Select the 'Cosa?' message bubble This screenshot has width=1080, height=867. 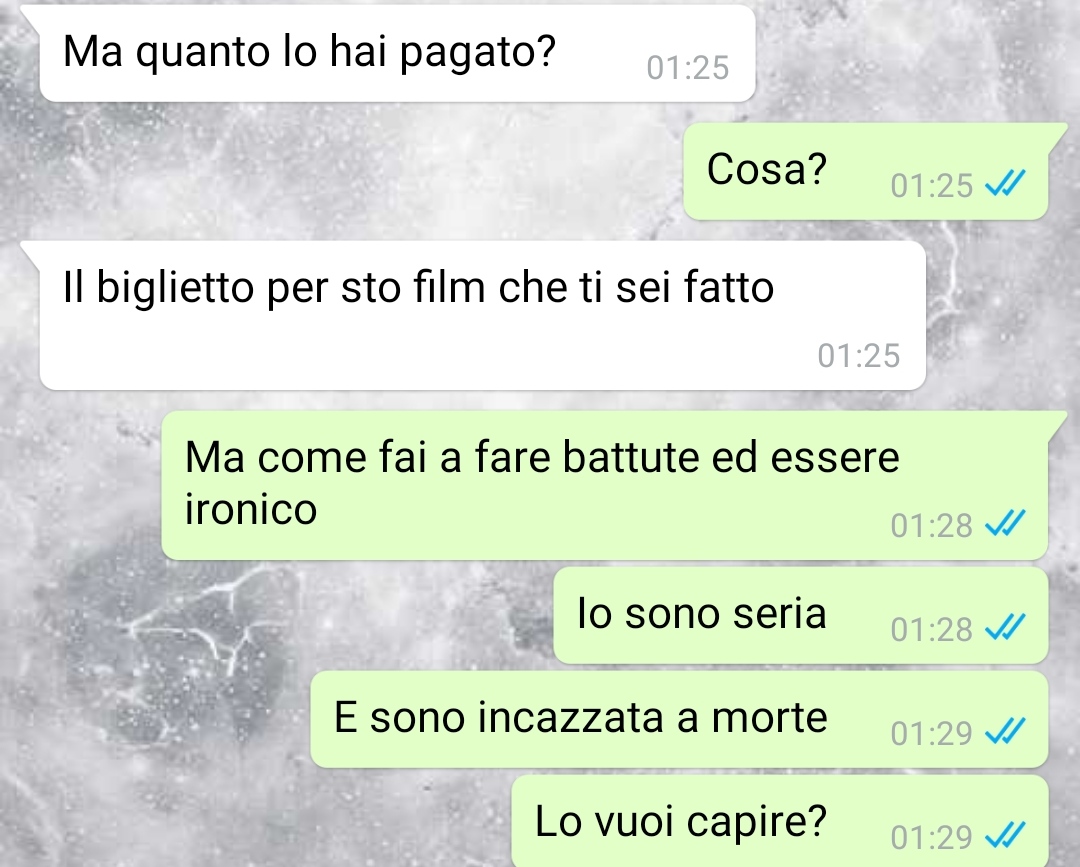[x=866, y=171]
